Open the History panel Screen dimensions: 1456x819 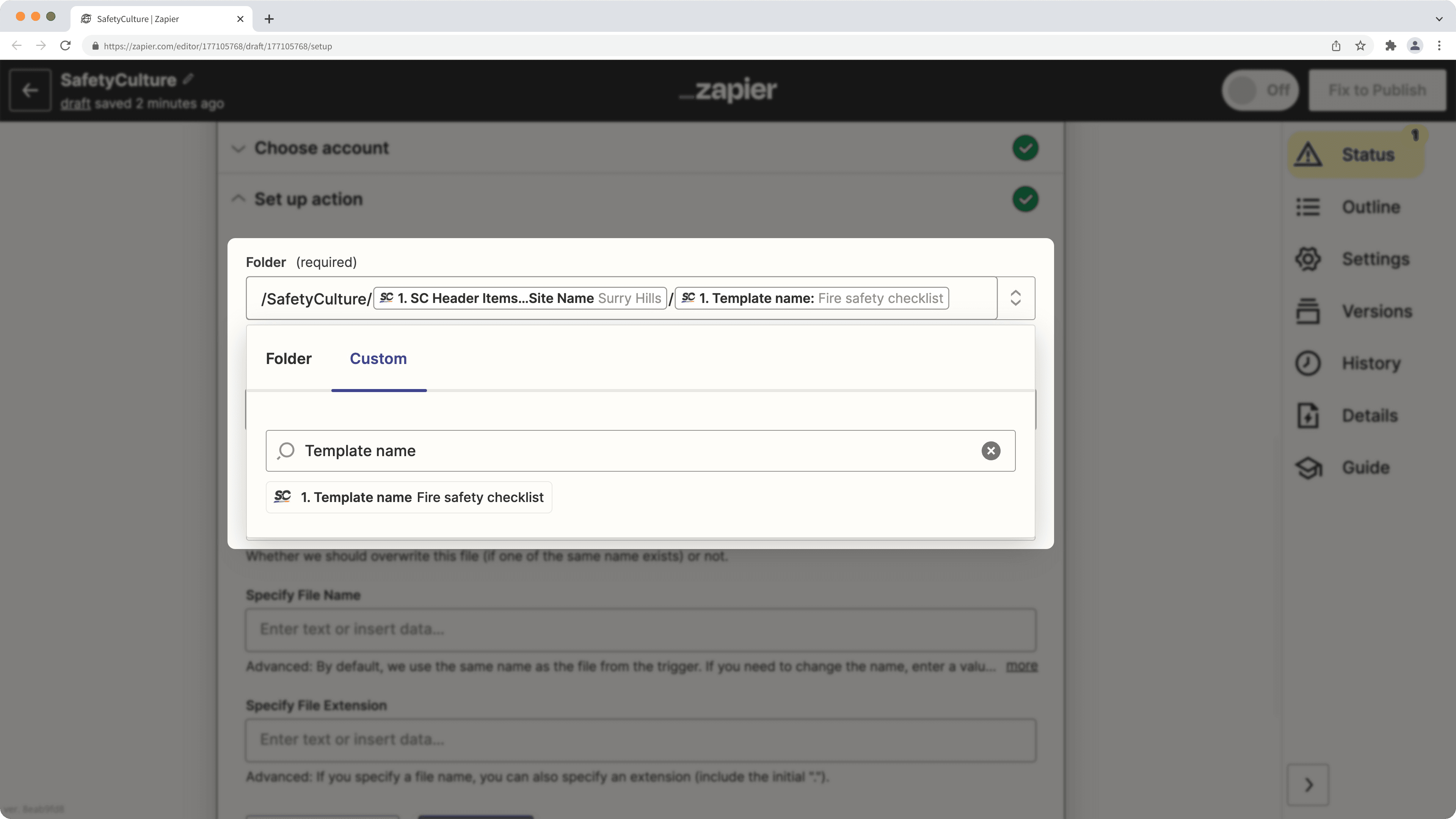[x=1356, y=363]
